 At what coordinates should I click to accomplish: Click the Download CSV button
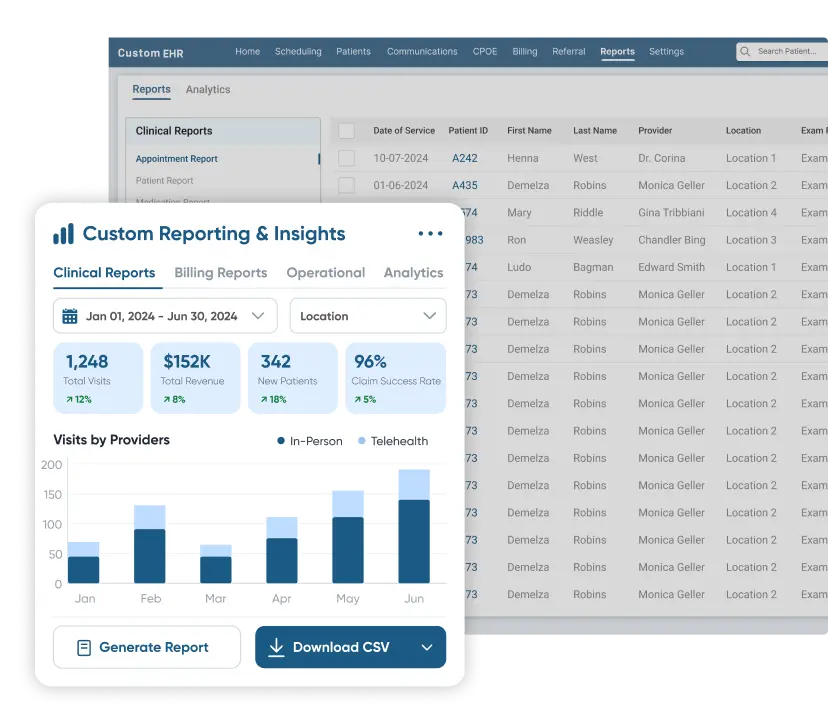(351, 647)
